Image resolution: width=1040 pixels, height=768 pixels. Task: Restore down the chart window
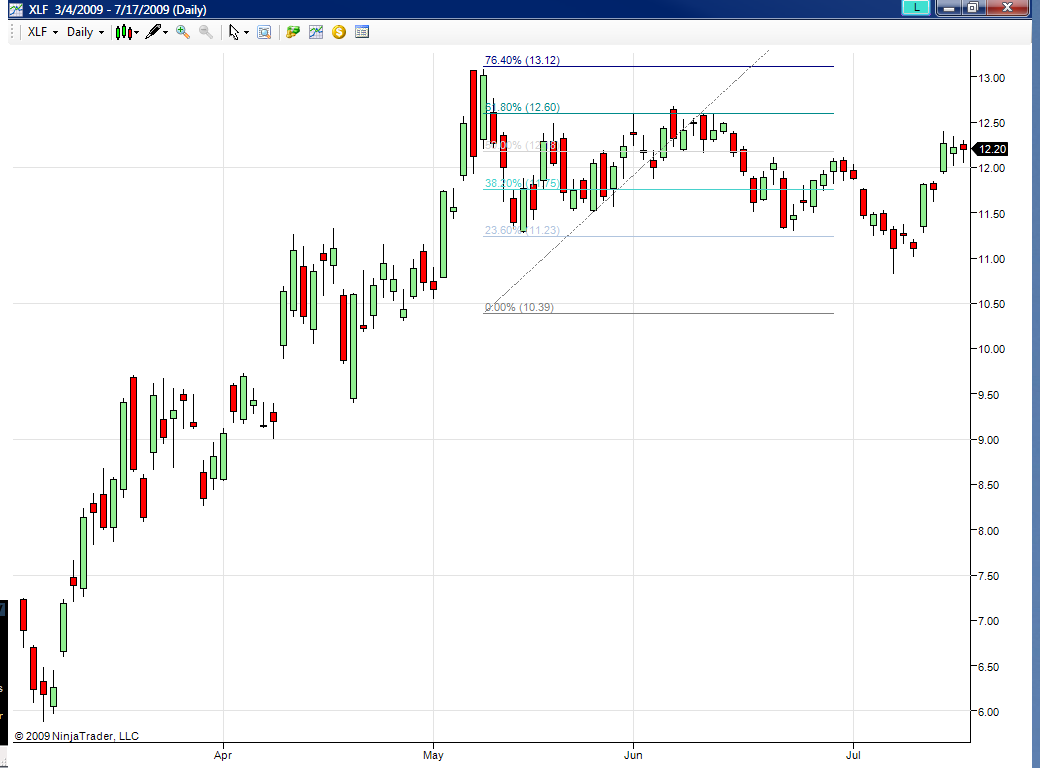click(973, 7)
